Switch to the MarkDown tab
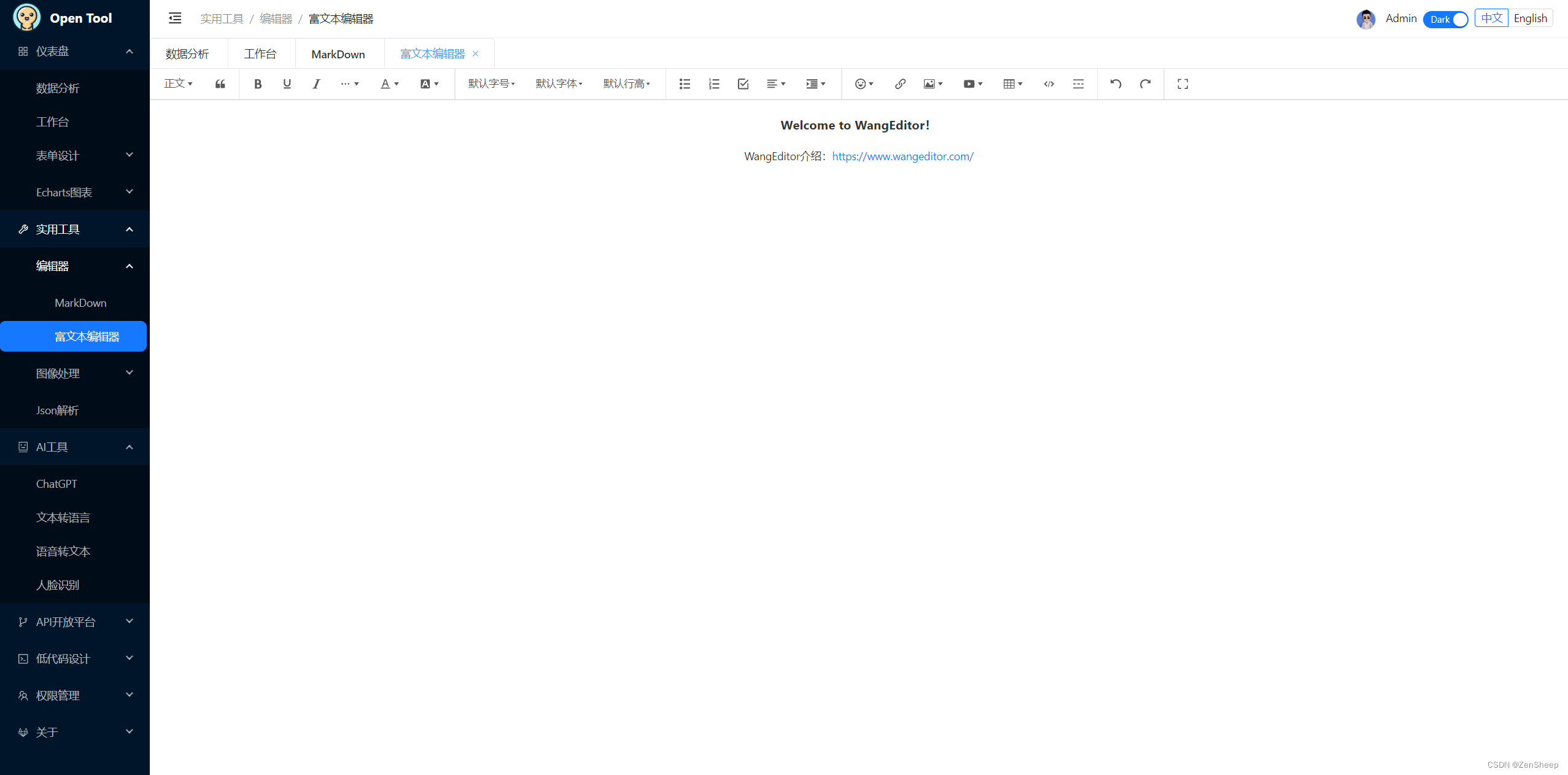The height and width of the screenshot is (775, 1568). click(338, 54)
